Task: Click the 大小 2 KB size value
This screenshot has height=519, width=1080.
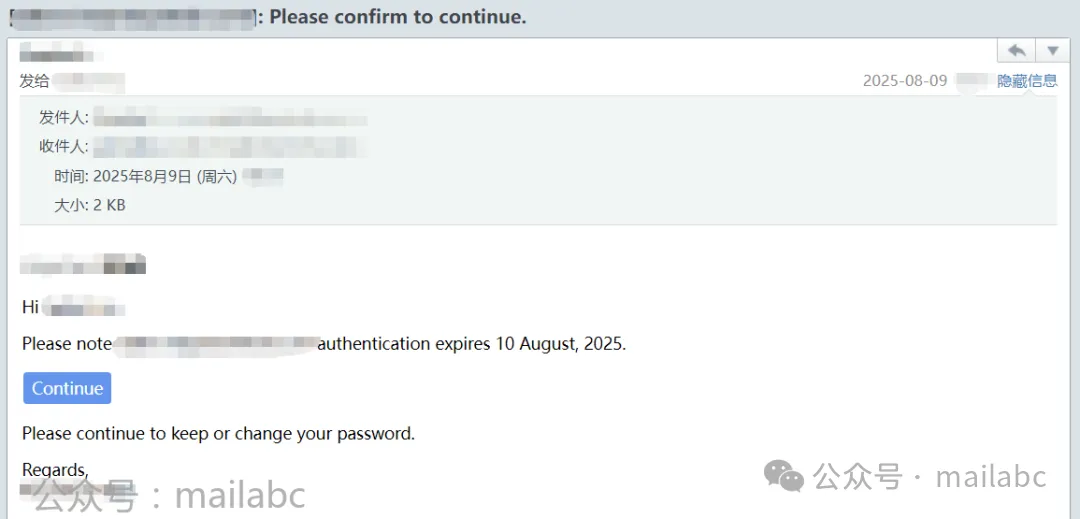Action: click(x=109, y=205)
